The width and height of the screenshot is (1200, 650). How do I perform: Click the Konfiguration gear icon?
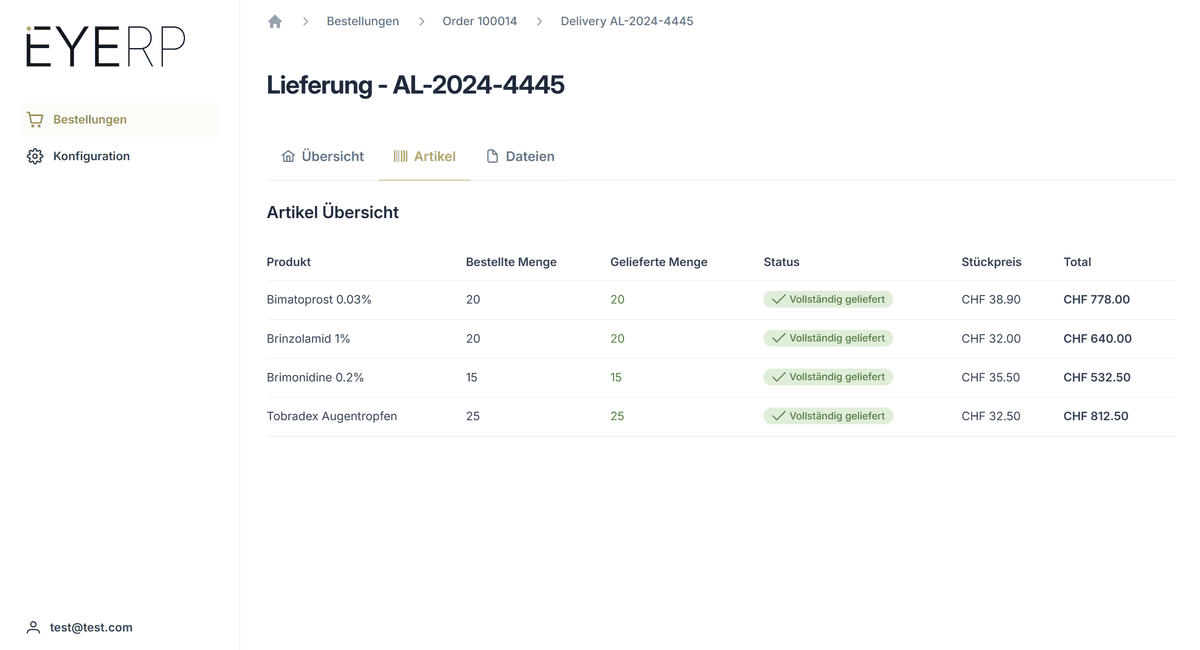(35, 157)
